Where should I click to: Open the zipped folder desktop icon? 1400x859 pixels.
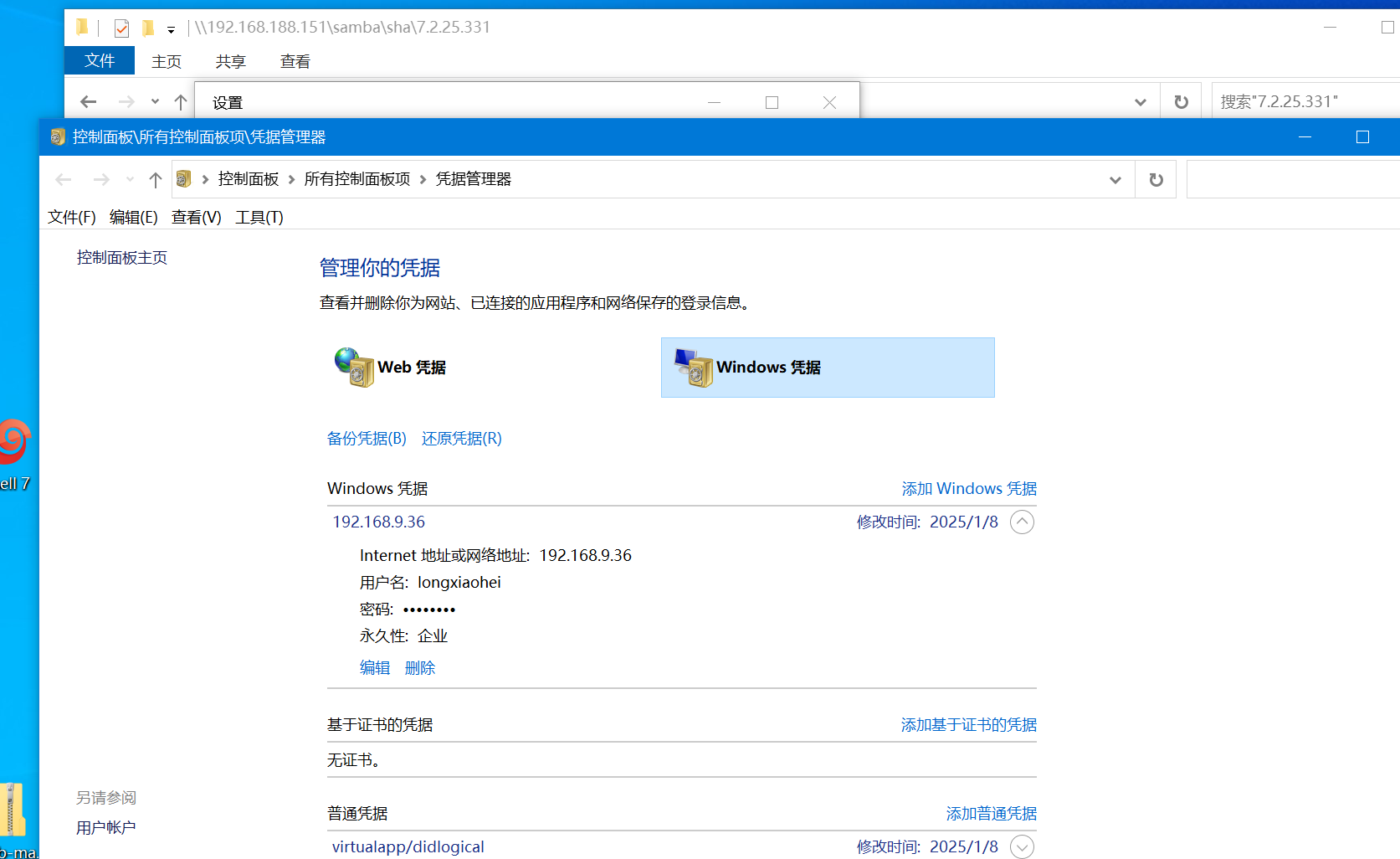[x=13, y=810]
